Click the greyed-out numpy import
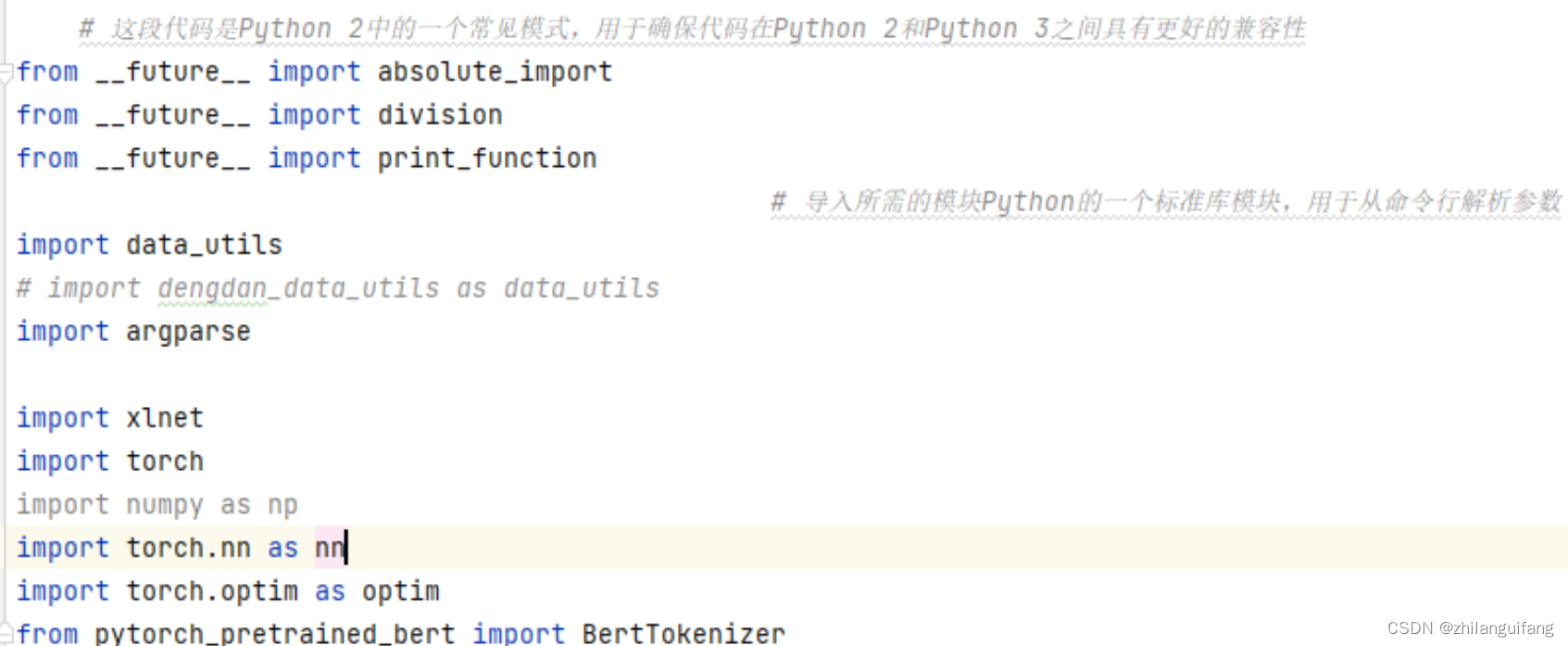The image size is (1568, 646). [x=164, y=505]
